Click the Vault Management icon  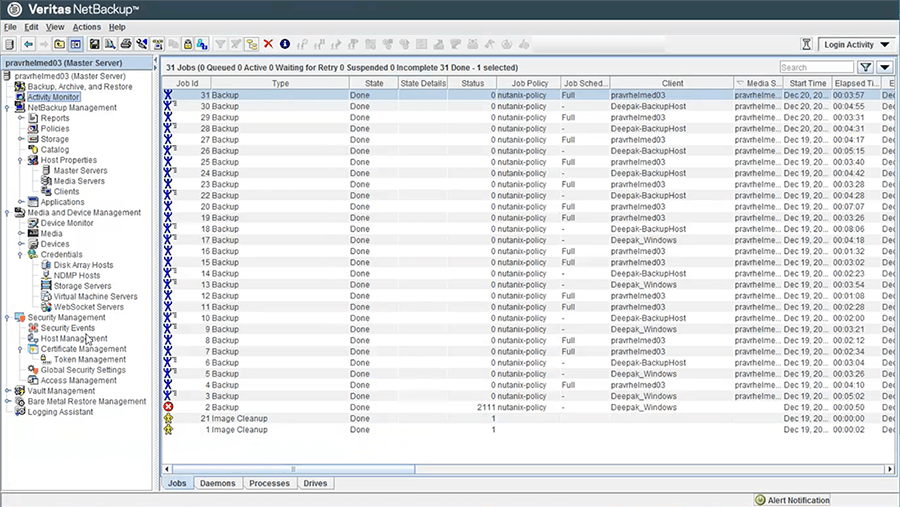[x=20, y=390]
